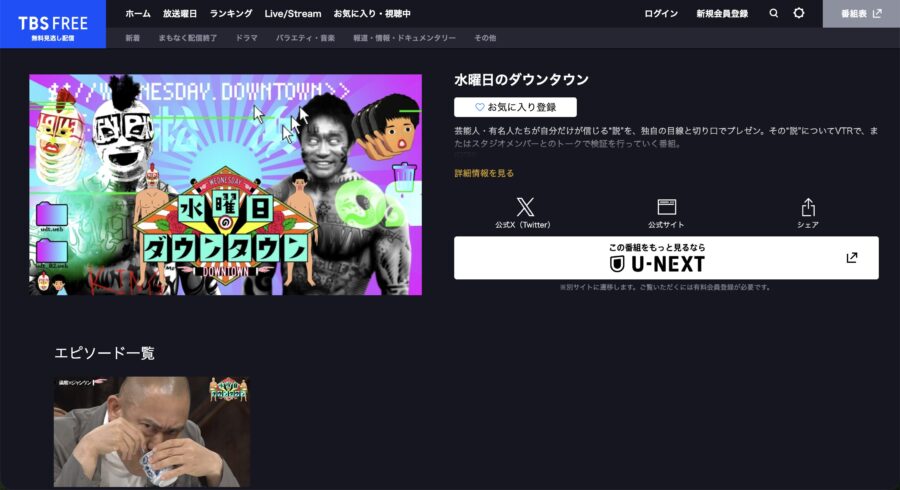The image size is (900, 490).
Task: Open the 公式サイト browser icon
Action: click(666, 208)
